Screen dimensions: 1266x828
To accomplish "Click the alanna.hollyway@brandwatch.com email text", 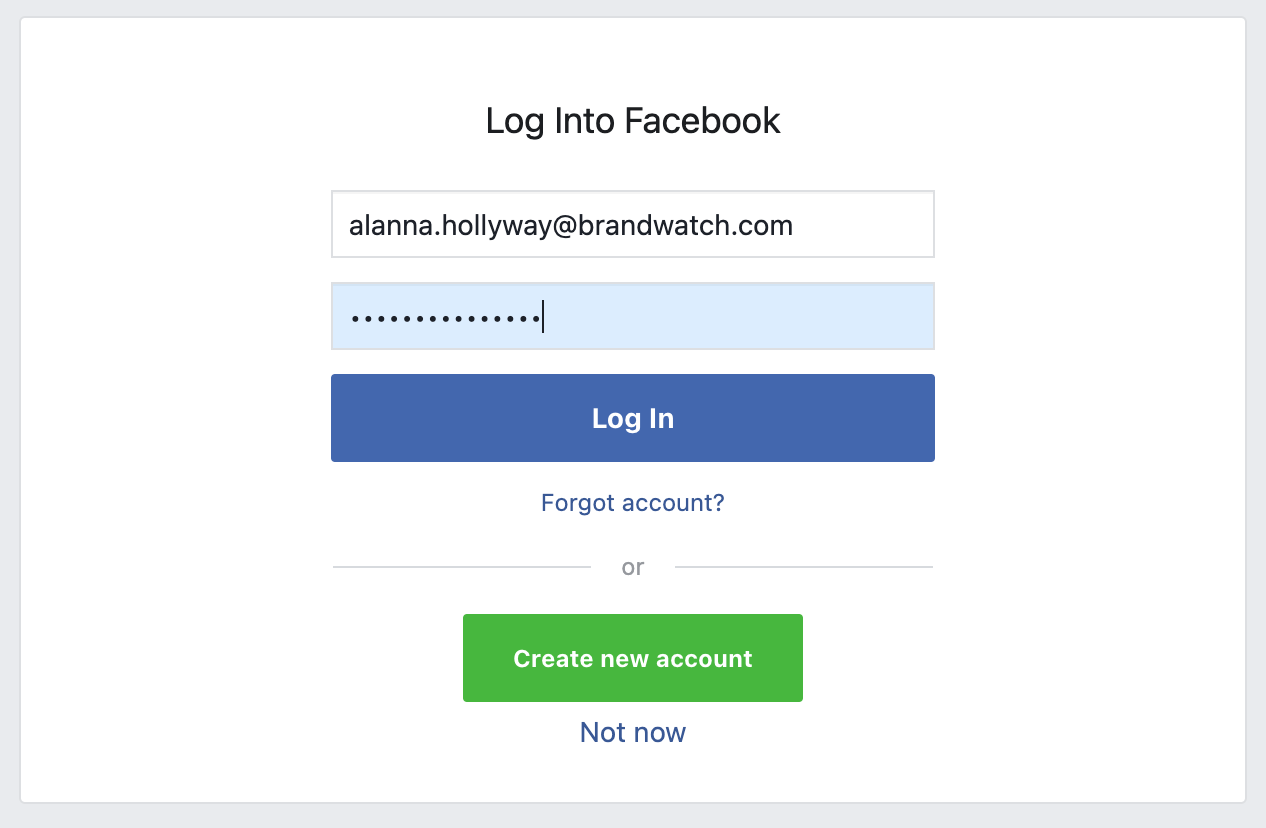I will [570, 225].
